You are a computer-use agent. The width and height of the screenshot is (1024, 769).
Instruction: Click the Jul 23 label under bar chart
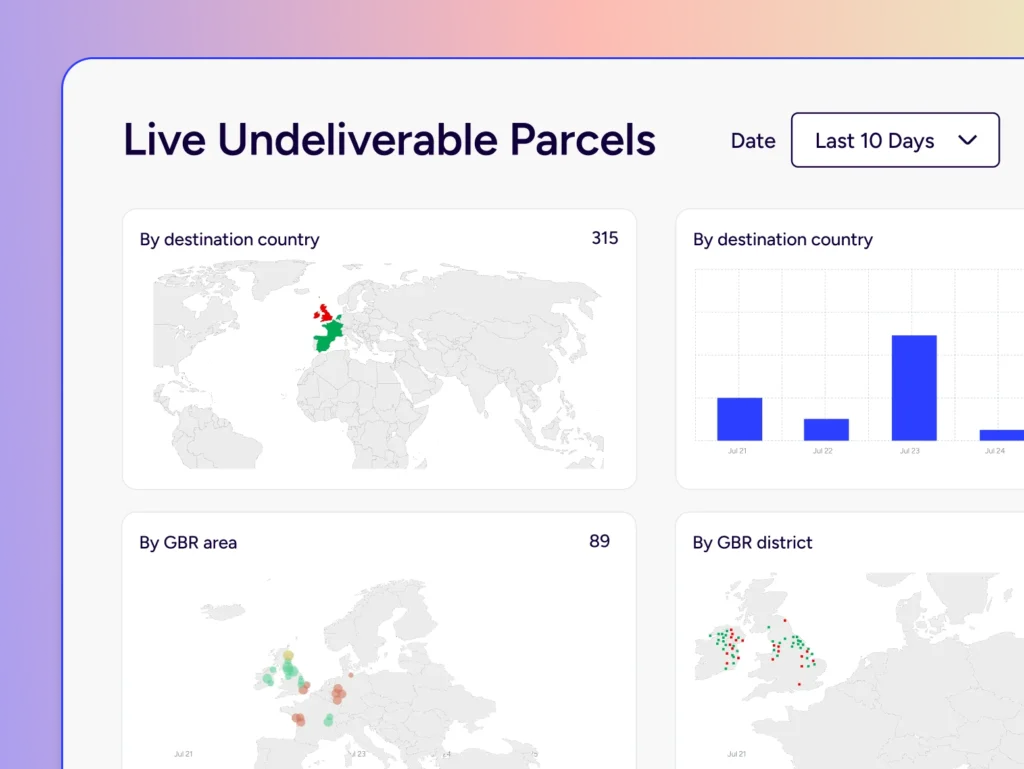pyautogui.click(x=909, y=451)
